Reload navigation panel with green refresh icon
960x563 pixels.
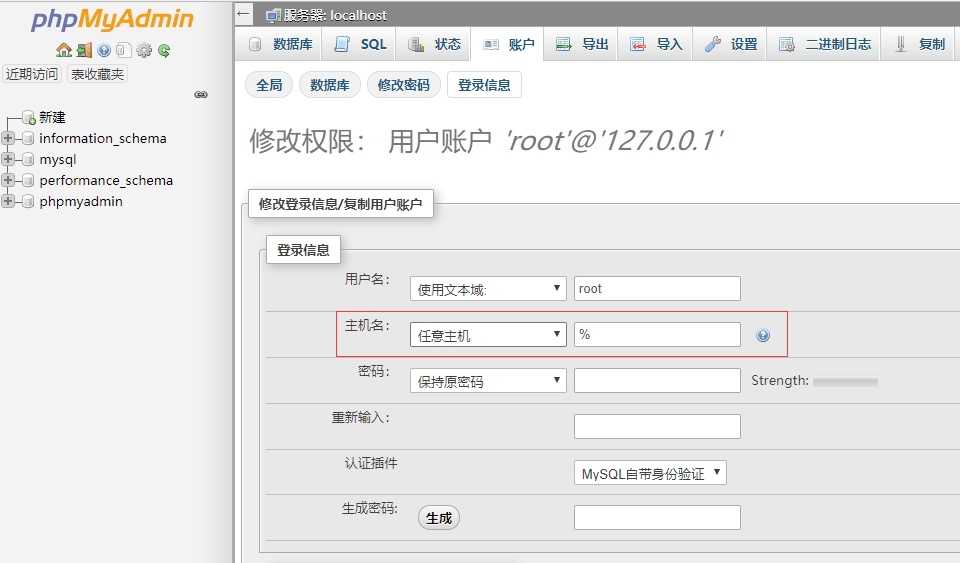(x=164, y=50)
